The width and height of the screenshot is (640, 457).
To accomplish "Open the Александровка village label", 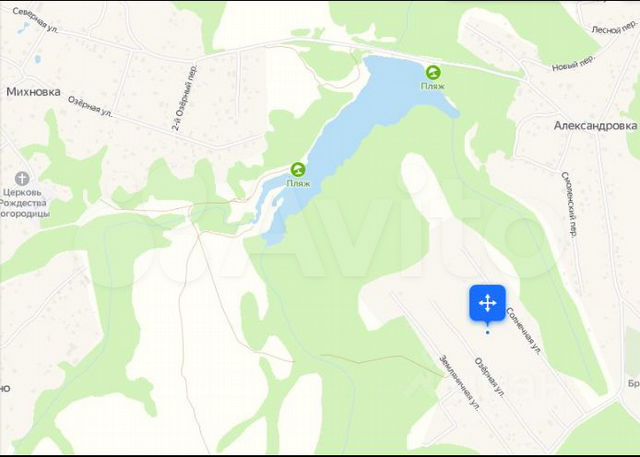I will coord(595,126).
